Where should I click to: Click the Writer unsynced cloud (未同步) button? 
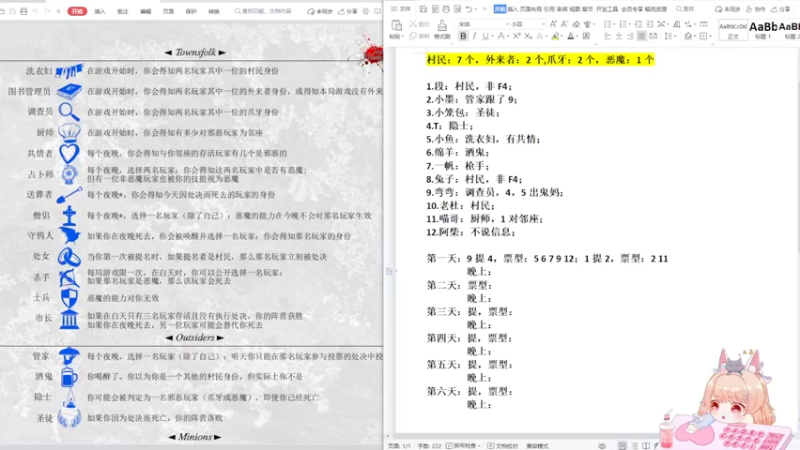click(x=727, y=9)
